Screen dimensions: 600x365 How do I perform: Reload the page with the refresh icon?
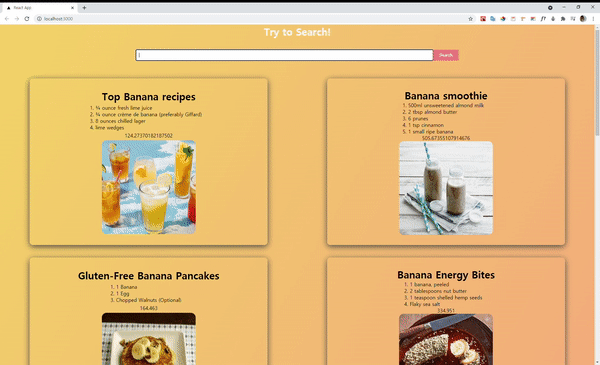pos(27,19)
